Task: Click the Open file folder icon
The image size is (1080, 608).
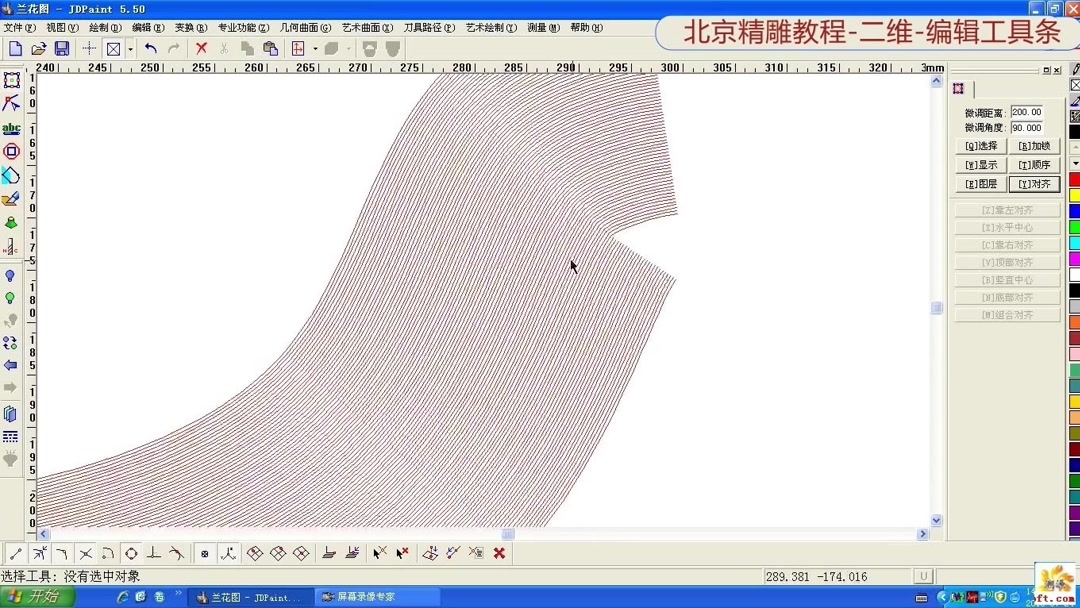Action: click(x=39, y=48)
